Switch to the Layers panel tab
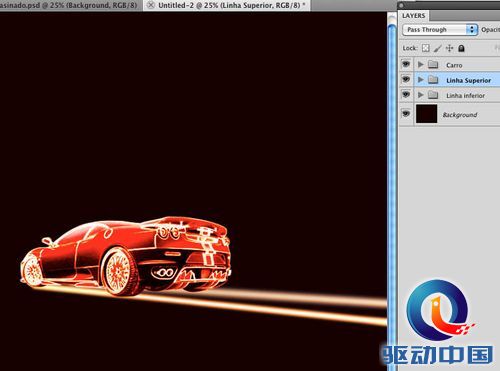500x371 pixels. (x=414, y=16)
